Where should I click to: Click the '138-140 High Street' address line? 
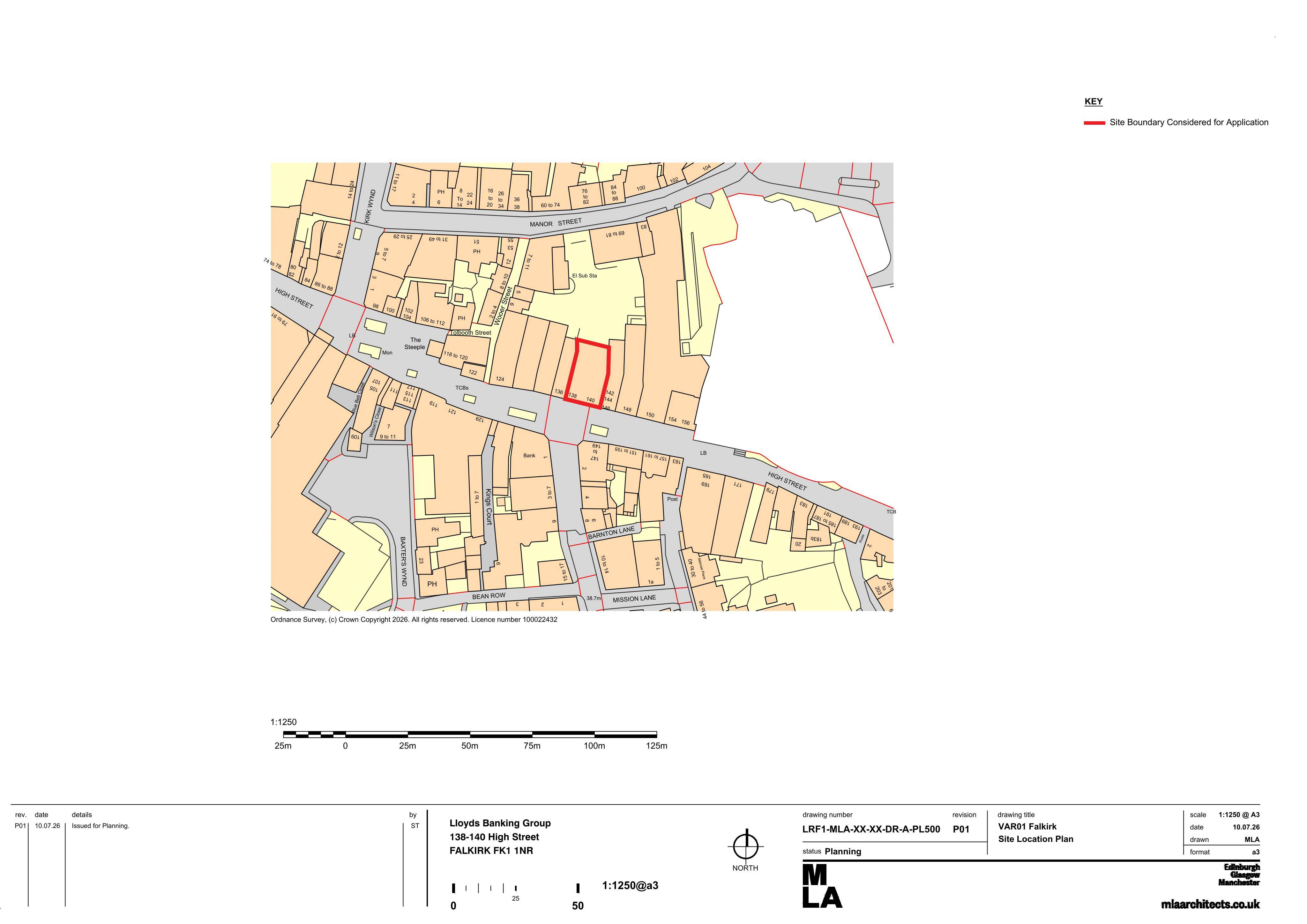pyautogui.click(x=494, y=837)
